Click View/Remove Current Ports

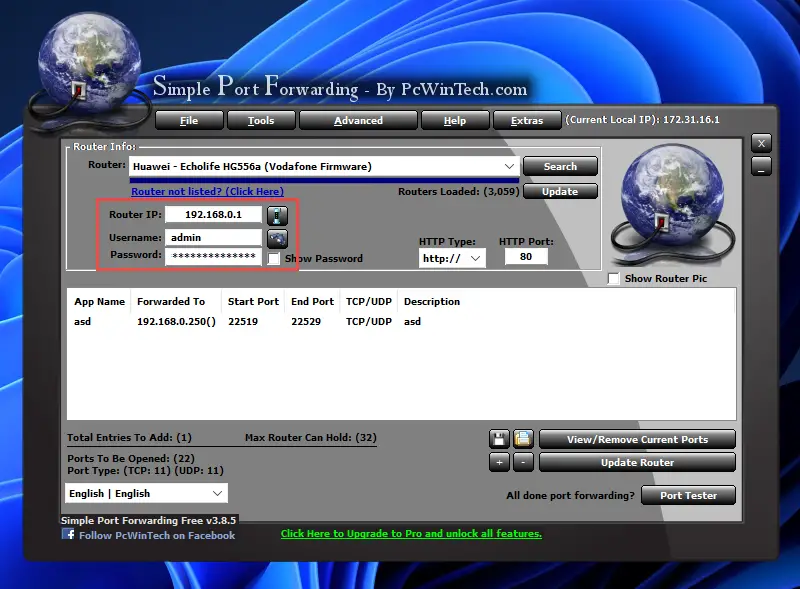pos(637,439)
